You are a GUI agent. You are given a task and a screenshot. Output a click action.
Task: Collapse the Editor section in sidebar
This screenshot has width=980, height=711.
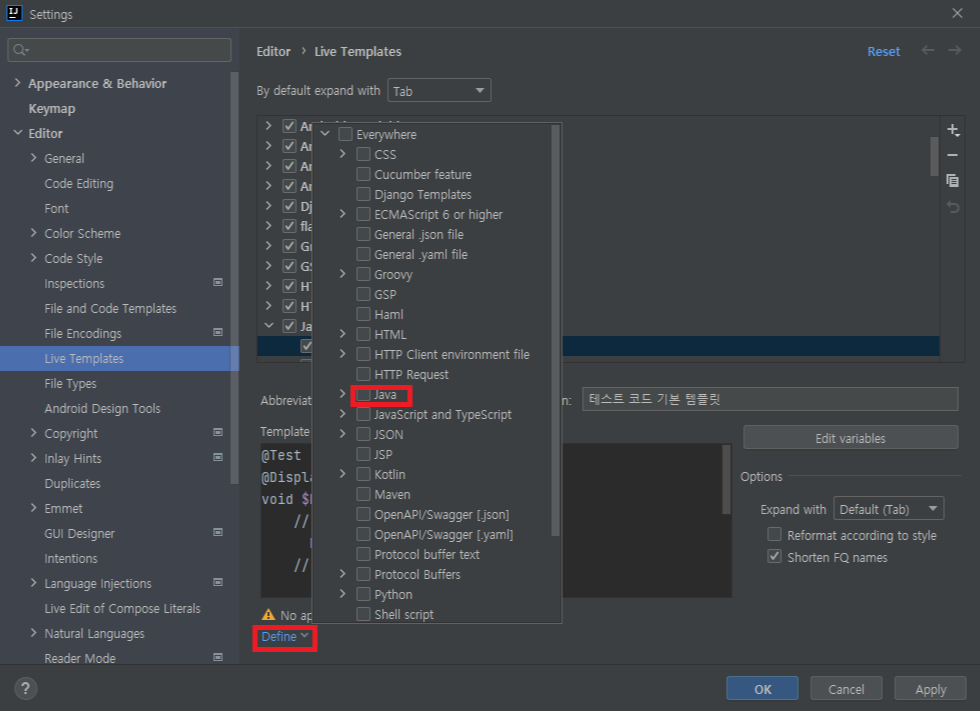18,132
